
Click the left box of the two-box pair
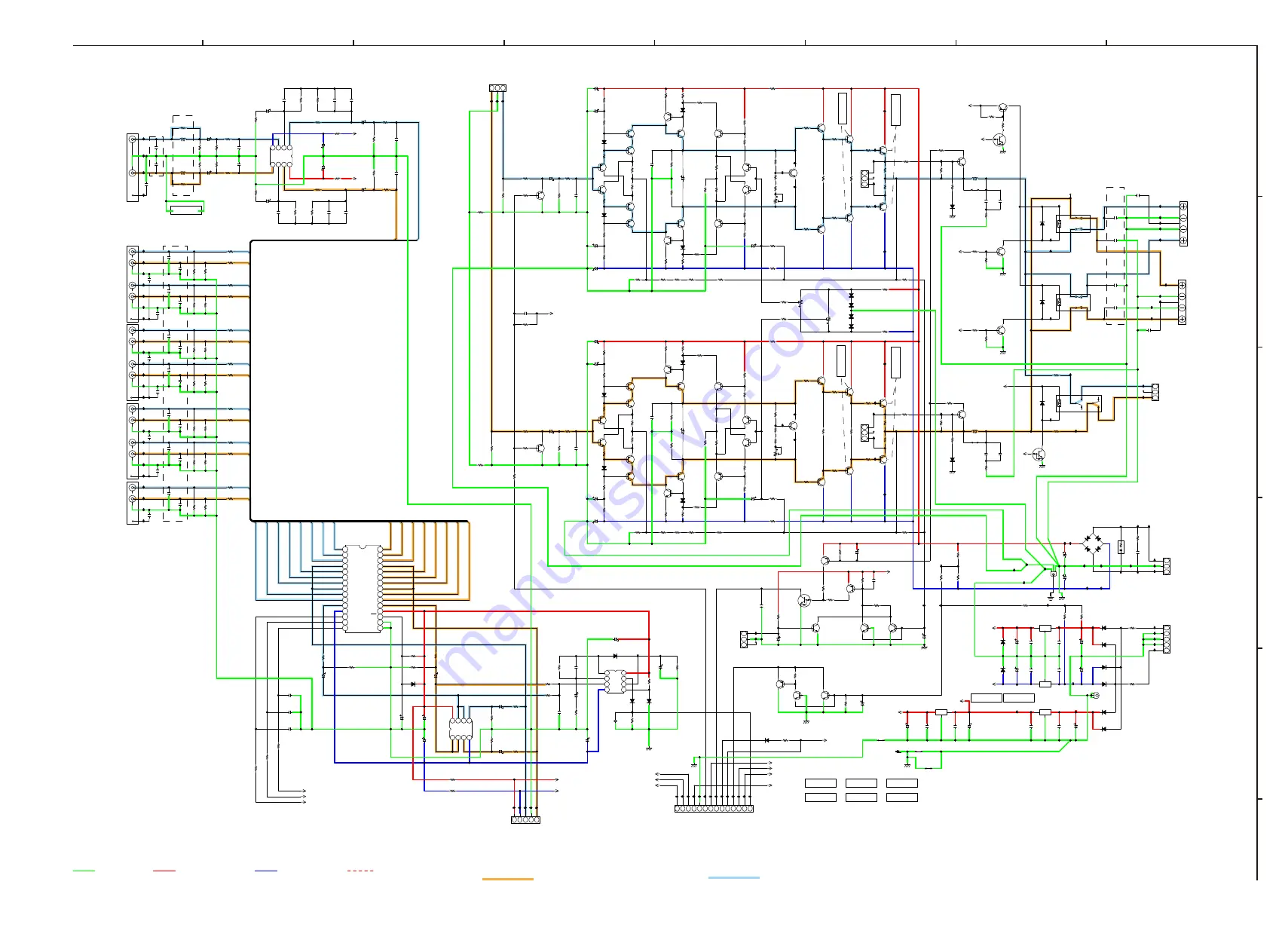pyautogui.click(x=987, y=698)
